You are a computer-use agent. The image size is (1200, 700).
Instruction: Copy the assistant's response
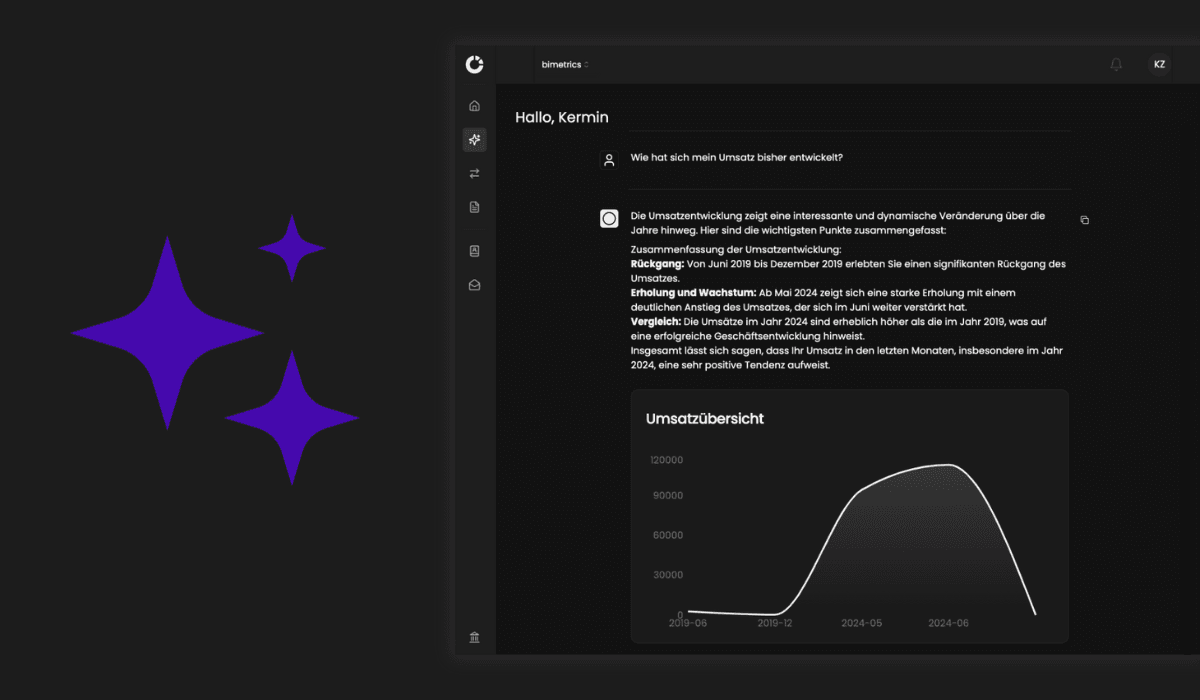(x=1085, y=220)
